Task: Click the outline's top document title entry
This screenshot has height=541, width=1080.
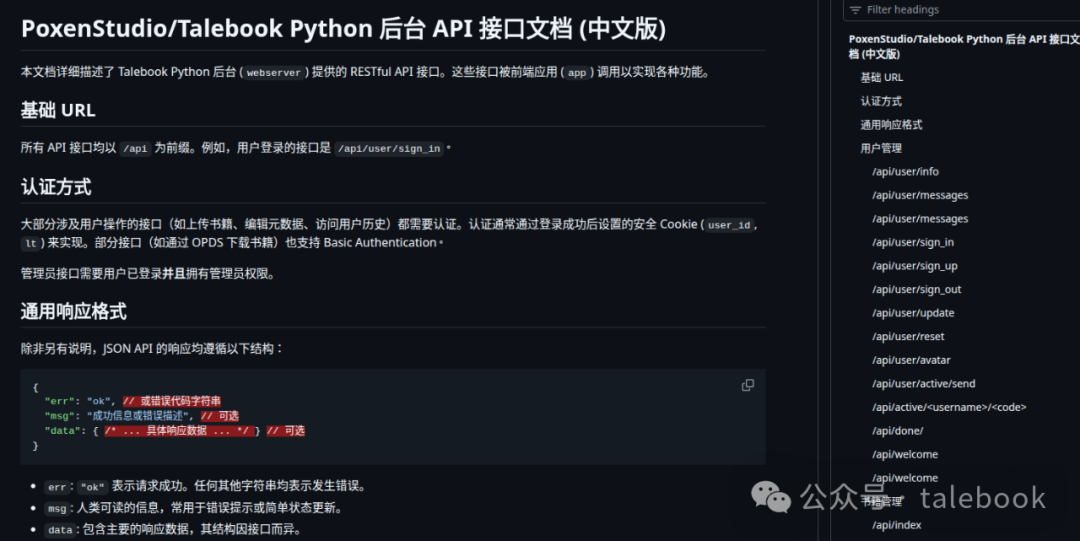Action: click(964, 46)
